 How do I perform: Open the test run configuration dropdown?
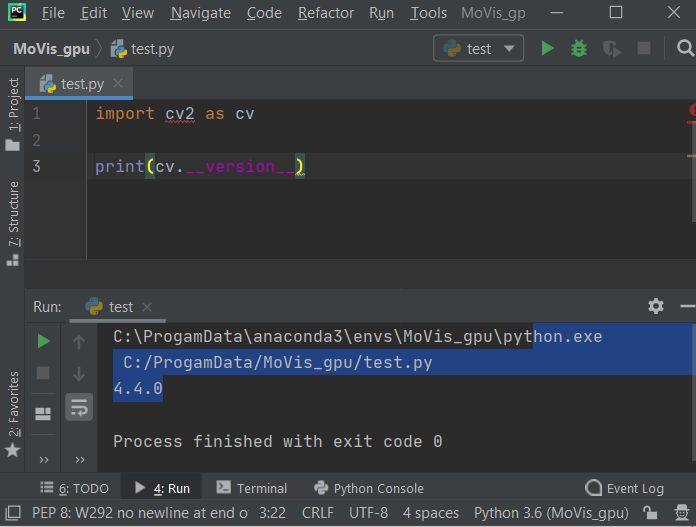click(478, 48)
